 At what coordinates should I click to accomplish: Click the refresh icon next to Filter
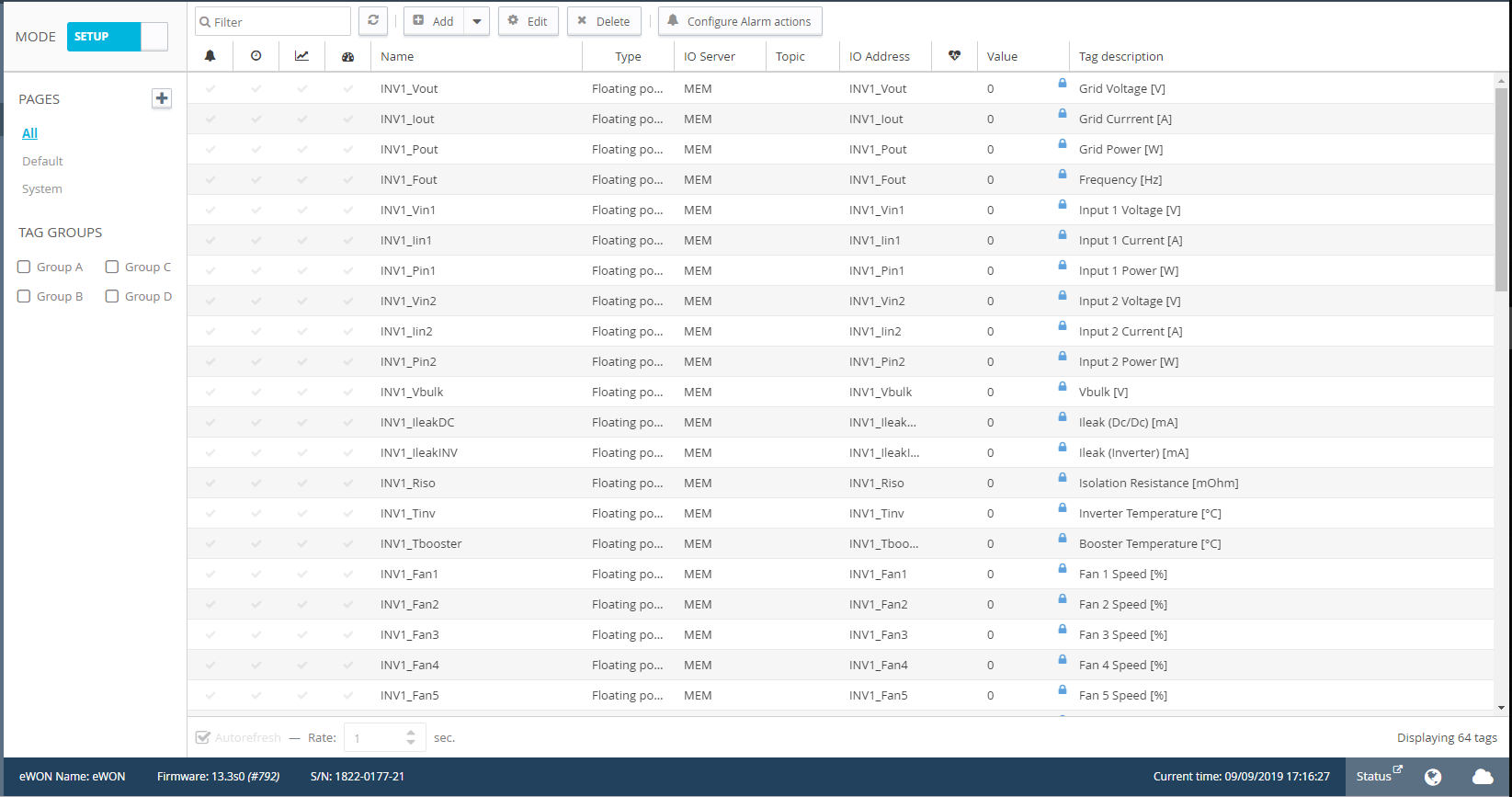click(372, 21)
